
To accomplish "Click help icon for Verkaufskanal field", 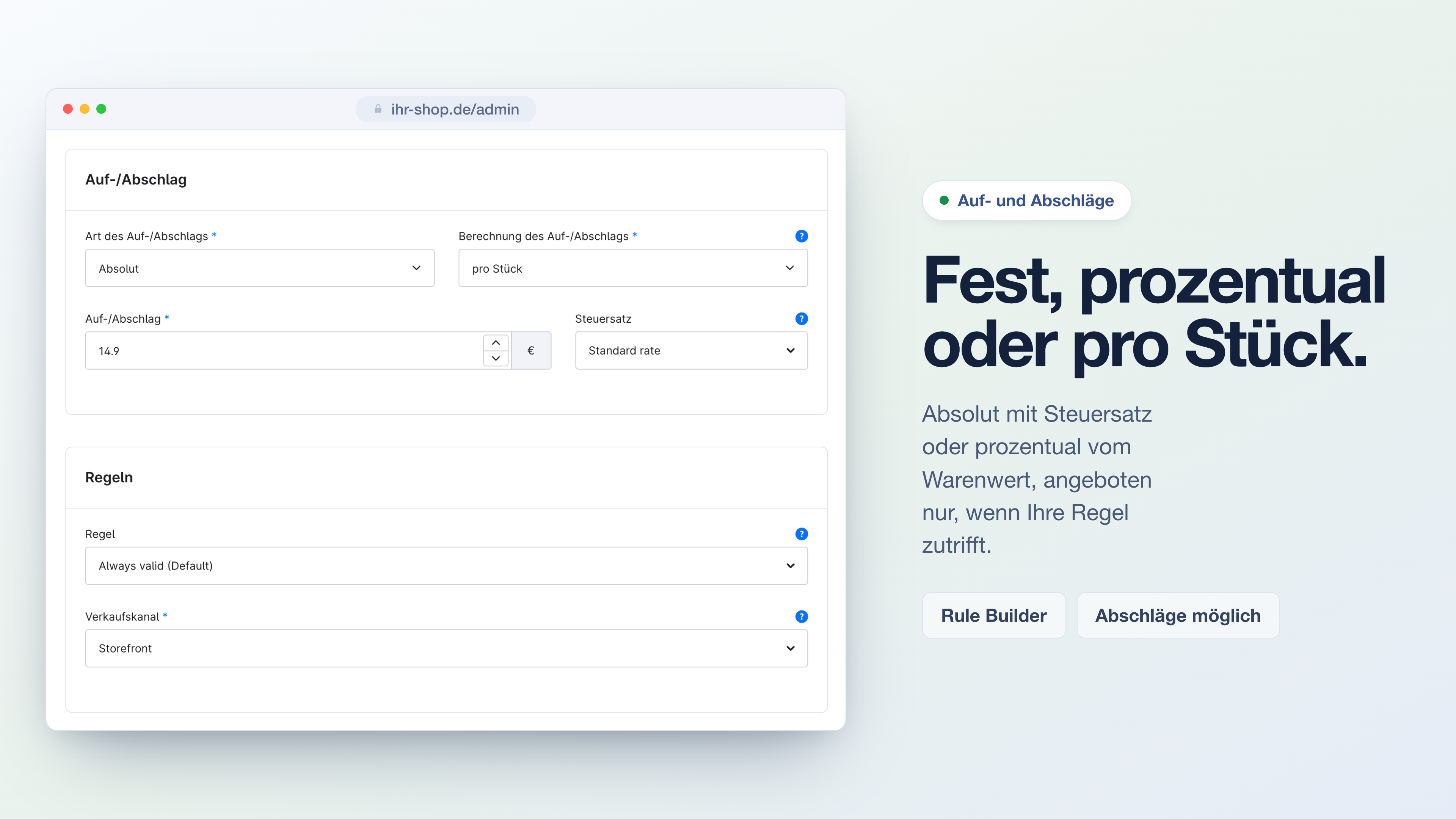I will (x=801, y=616).
